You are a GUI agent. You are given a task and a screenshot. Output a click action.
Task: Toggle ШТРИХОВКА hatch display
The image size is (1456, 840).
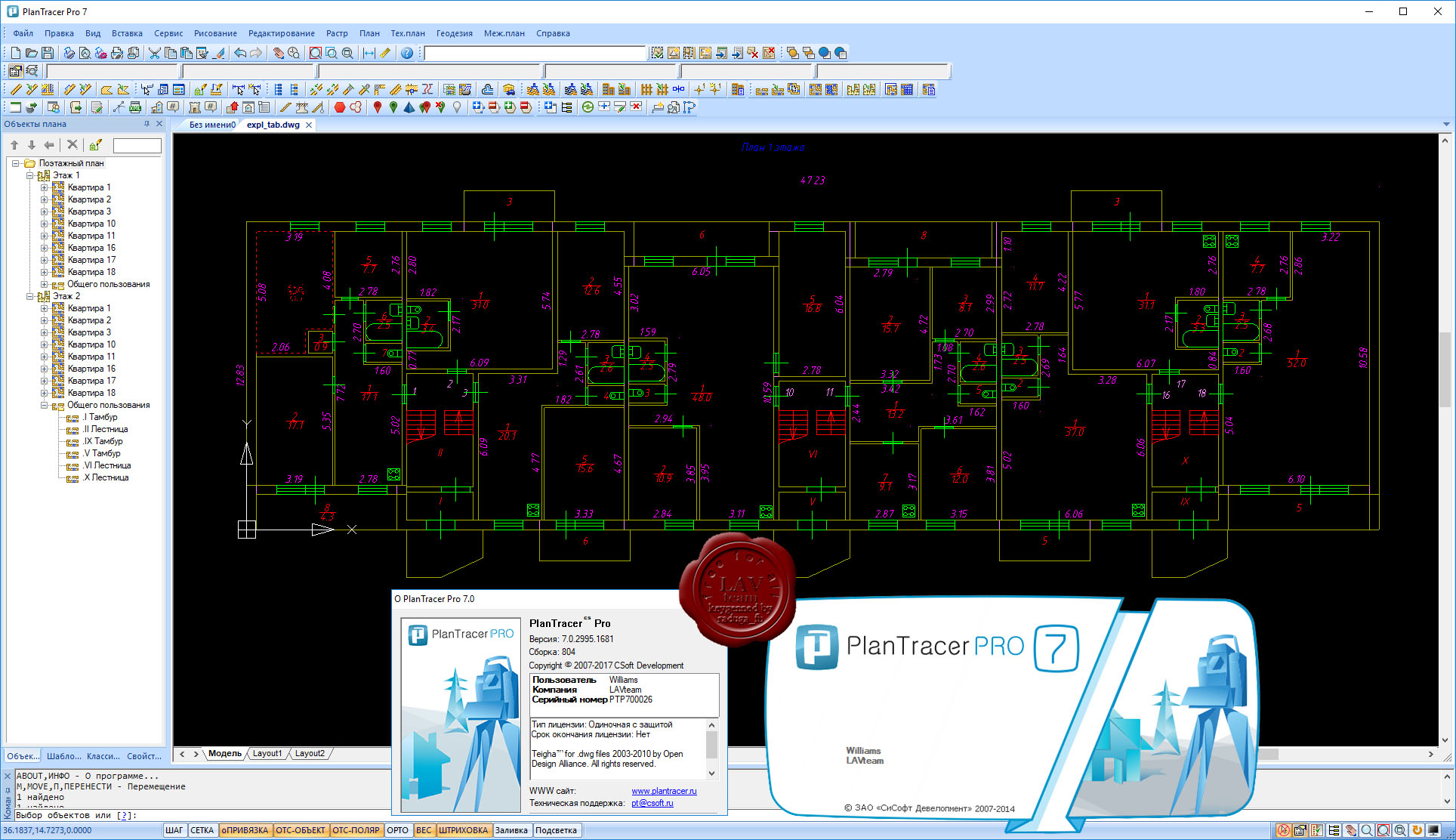tap(464, 830)
